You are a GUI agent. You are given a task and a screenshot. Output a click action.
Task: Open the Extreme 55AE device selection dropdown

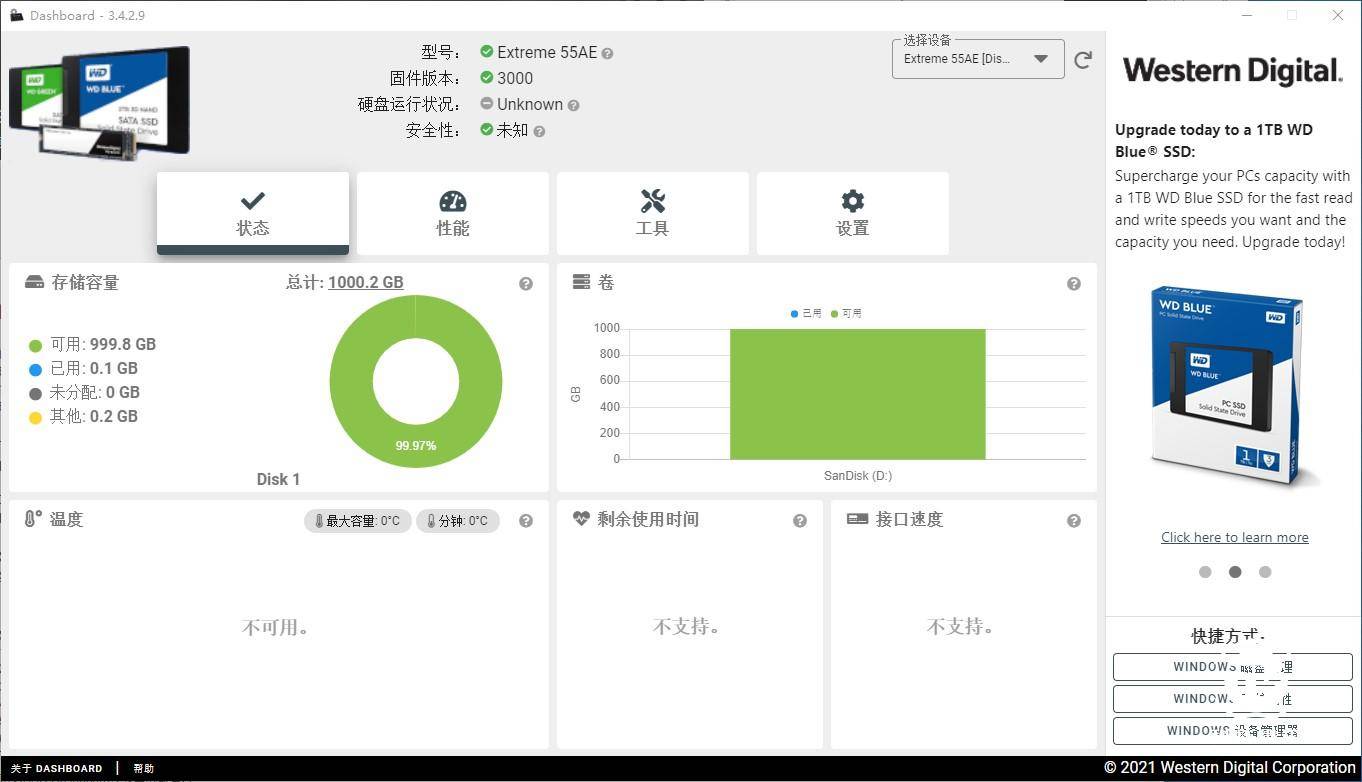tap(975, 58)
